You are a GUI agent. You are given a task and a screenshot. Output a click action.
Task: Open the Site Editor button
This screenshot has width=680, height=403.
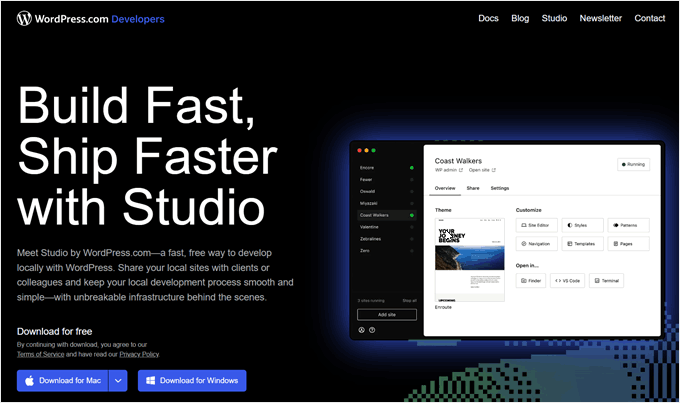click(537, 225)
